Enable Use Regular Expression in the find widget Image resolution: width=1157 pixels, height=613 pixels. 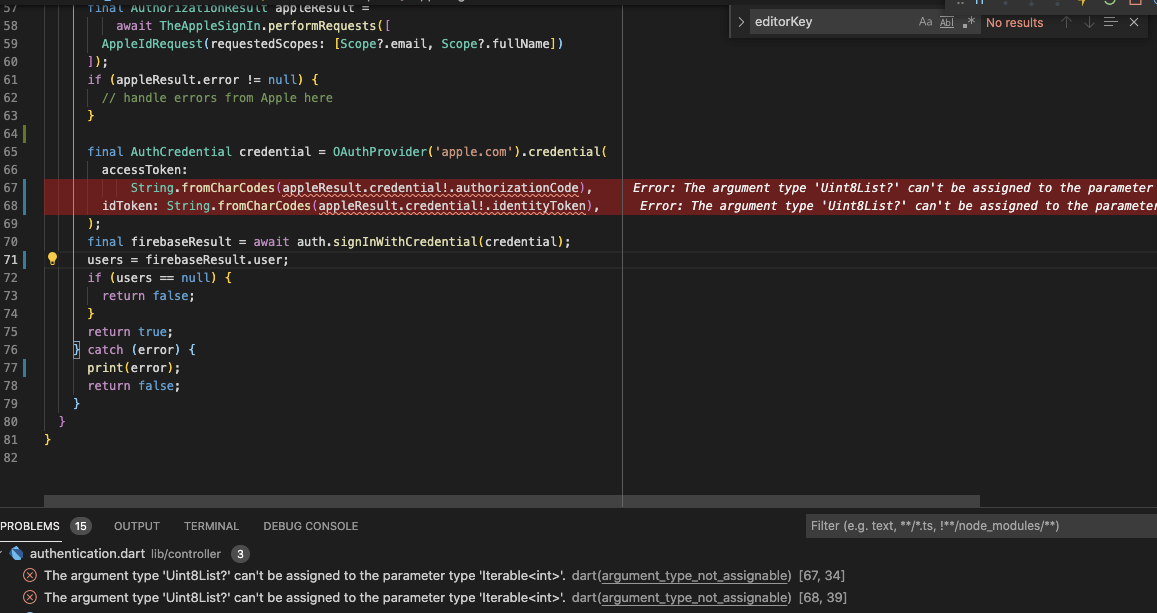point(967,21)
